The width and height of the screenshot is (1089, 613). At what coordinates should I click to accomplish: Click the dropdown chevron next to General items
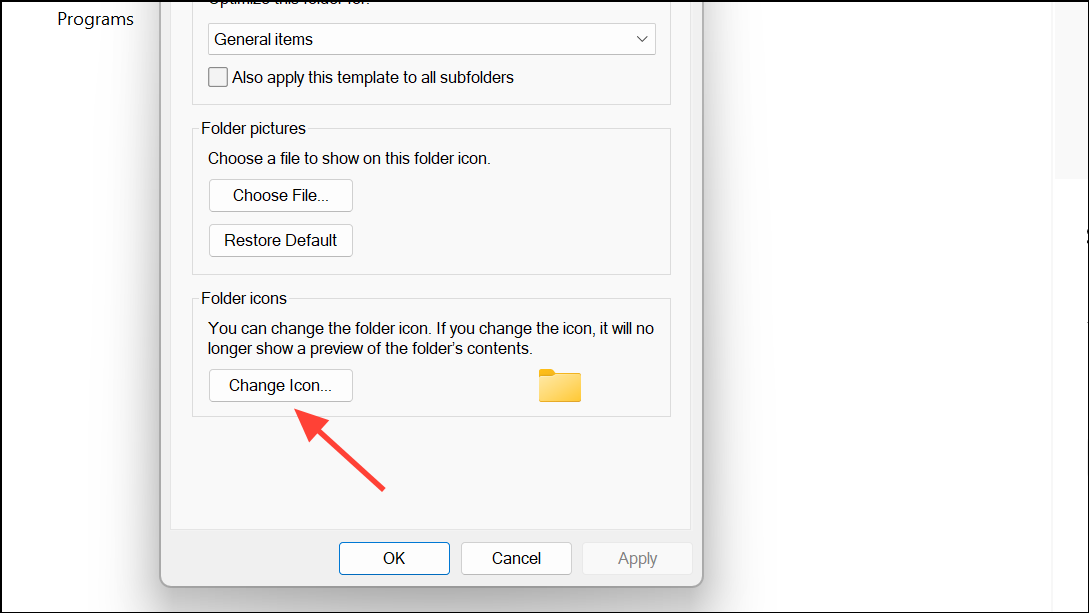(643, 39)
